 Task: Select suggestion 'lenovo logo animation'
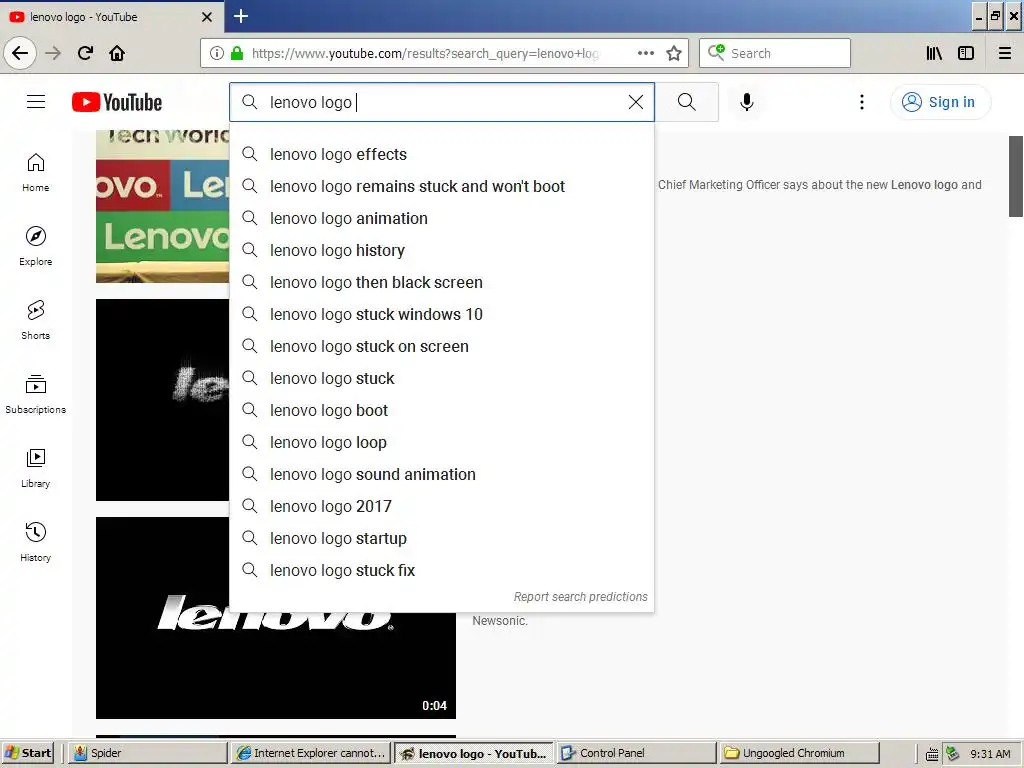441,218
